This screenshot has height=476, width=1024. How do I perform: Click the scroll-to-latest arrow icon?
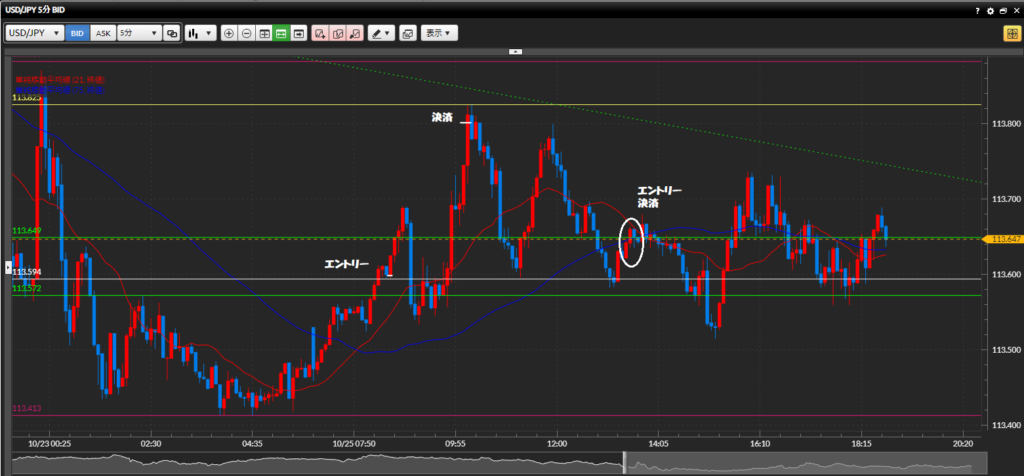click(299, 33)
